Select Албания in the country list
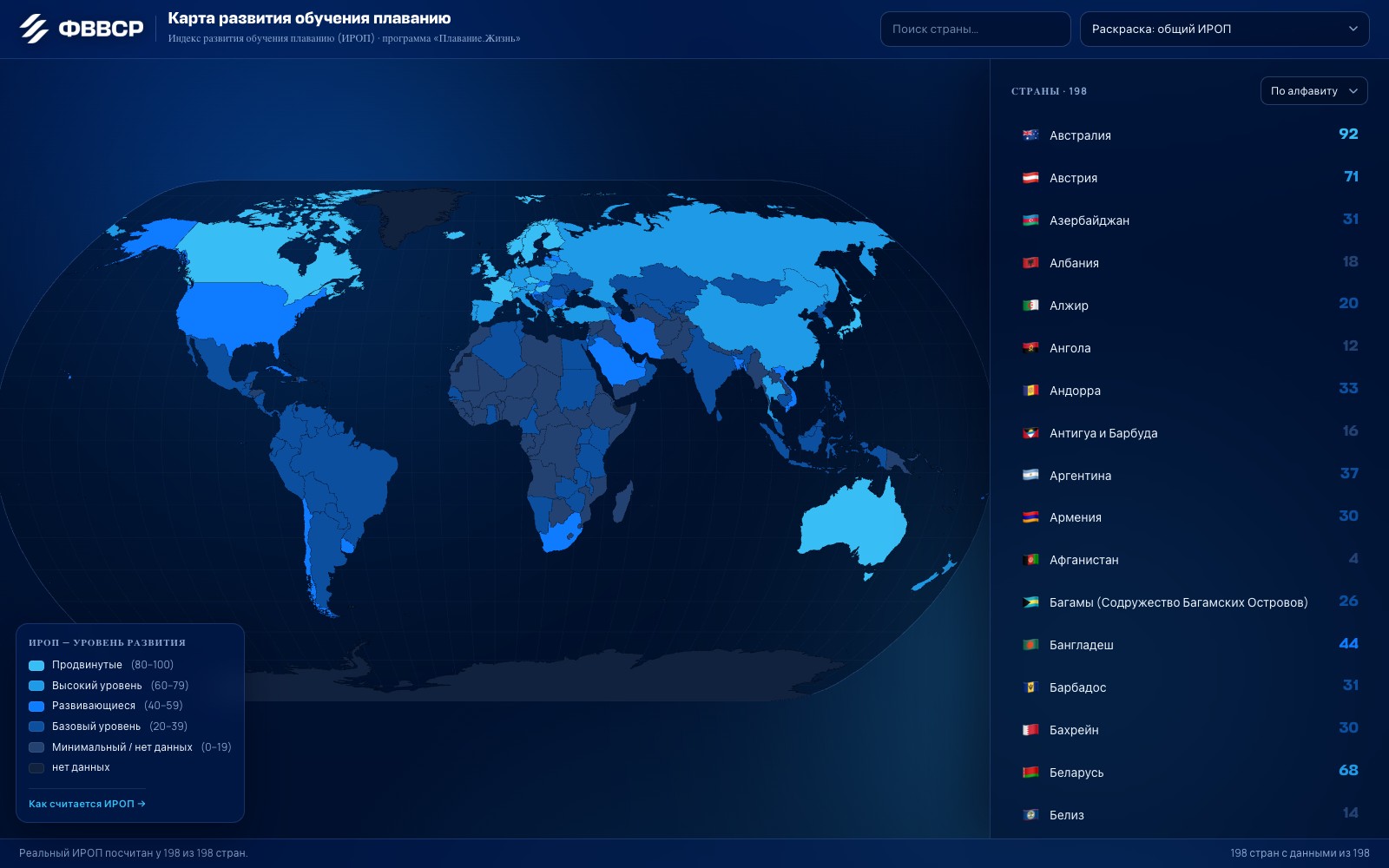Viewport: 1389px width, 868px height. pyautogui.click(x=1189, y=262)
